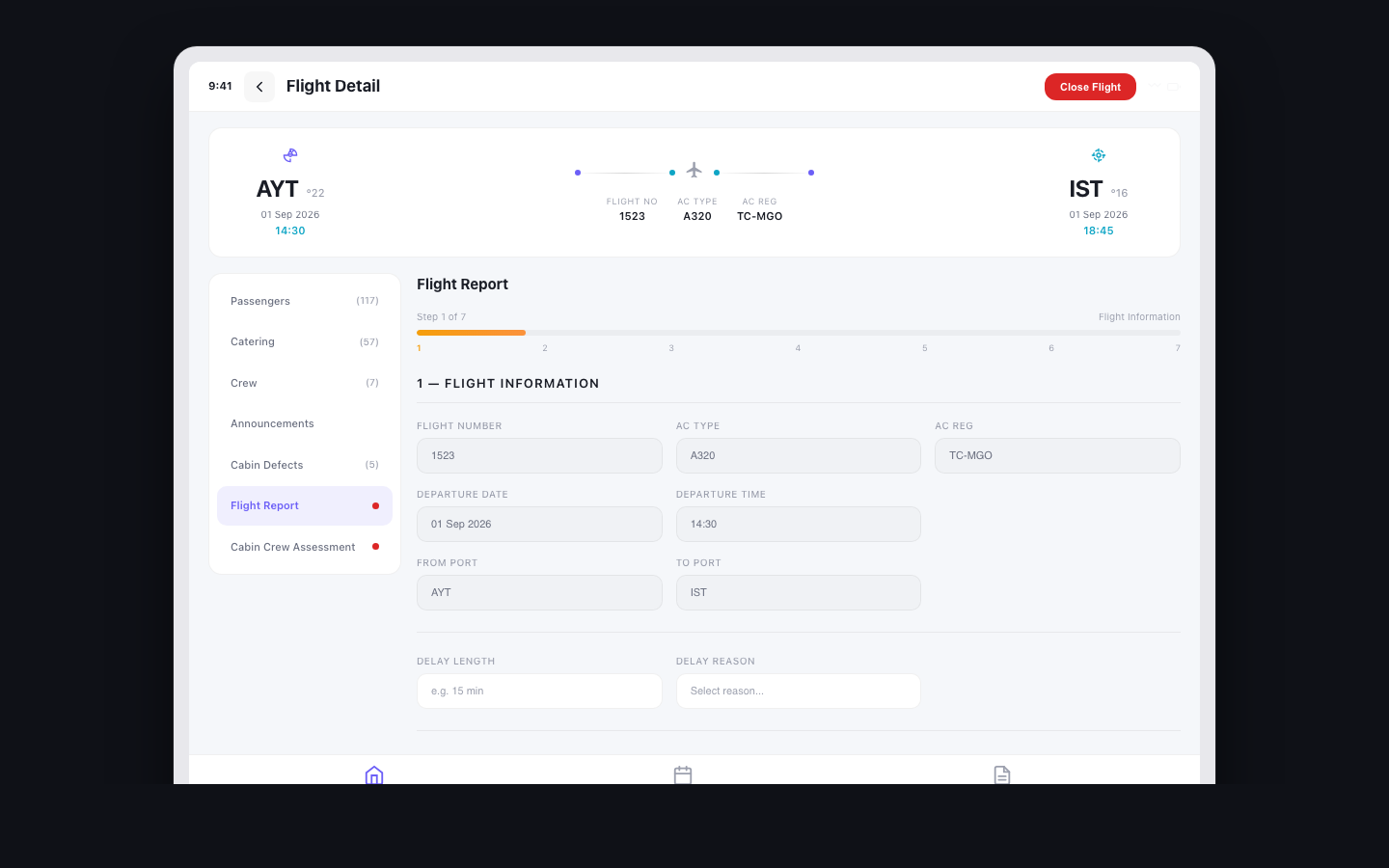The width and height of the screenshot is (1389, 868).
Task: Open the Delay Reason dropdown
Action: click(x=798, y=691)
